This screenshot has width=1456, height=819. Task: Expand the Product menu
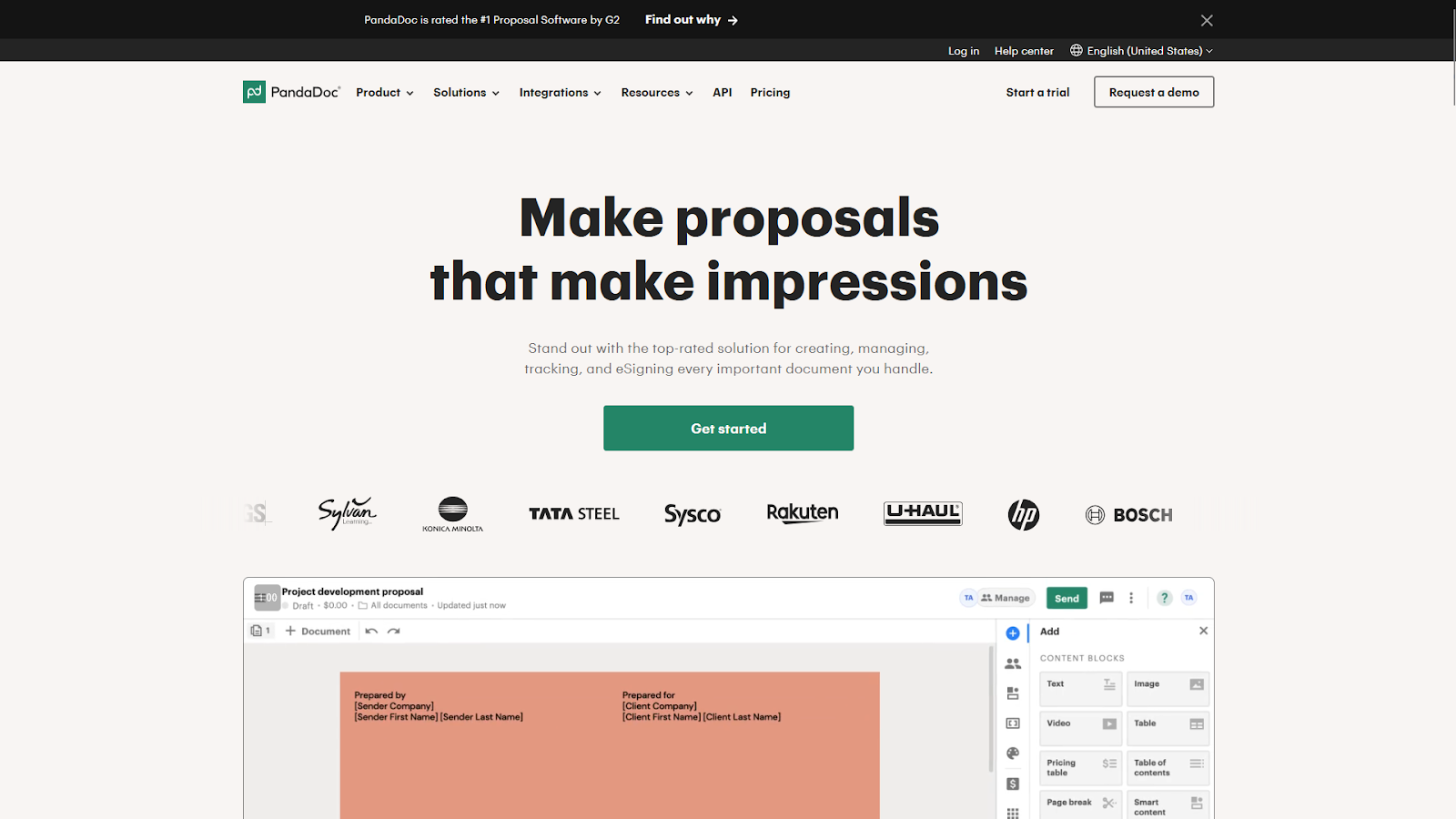[x=385, y=93]
